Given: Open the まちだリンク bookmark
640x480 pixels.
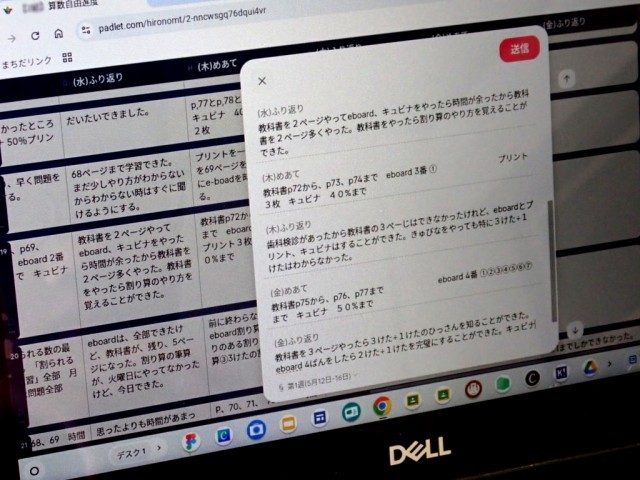Looking at the screenshot, I should tap(27, 62).
